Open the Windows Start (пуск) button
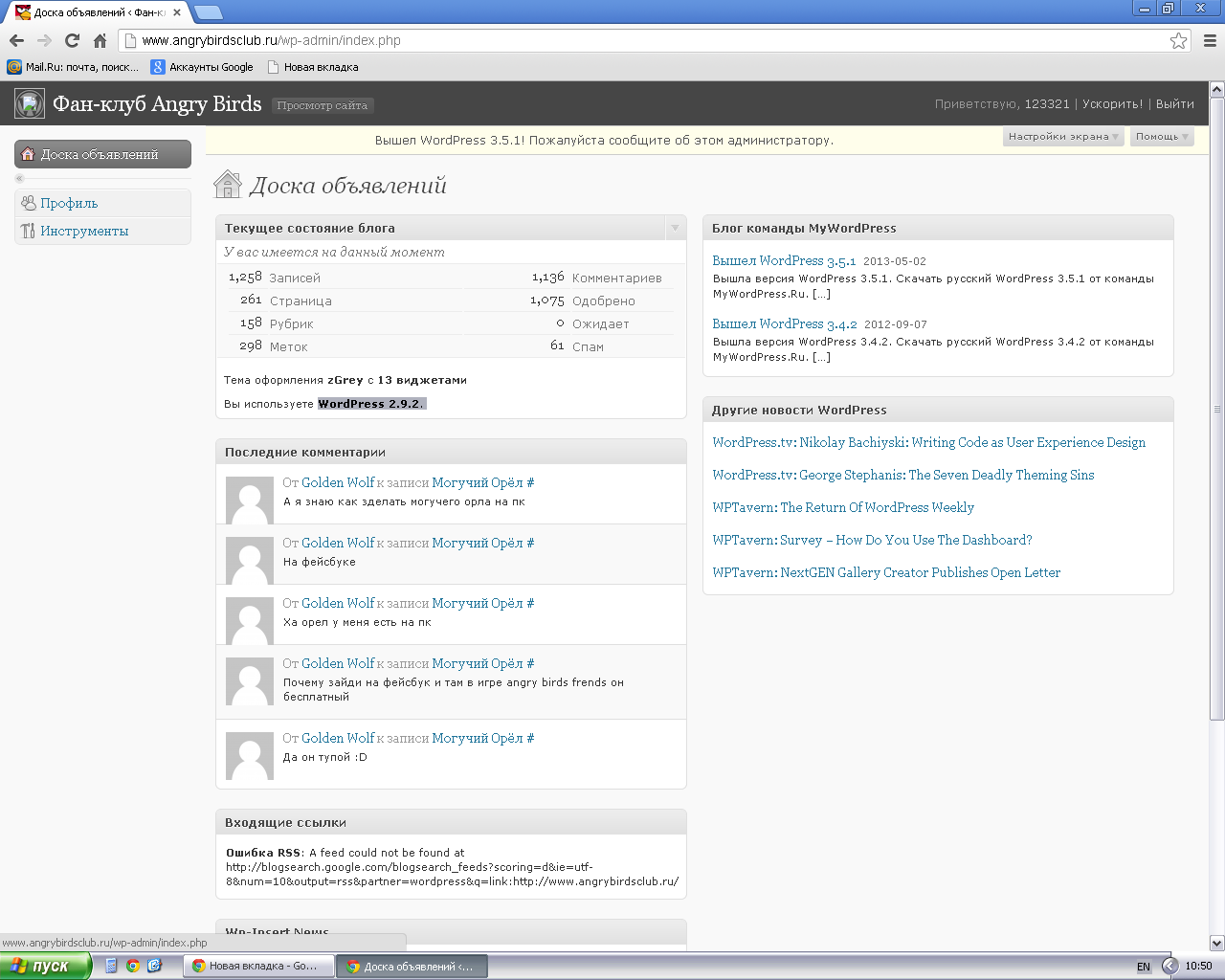Viewport: 1225px width, 980px height. coord(45,966)
